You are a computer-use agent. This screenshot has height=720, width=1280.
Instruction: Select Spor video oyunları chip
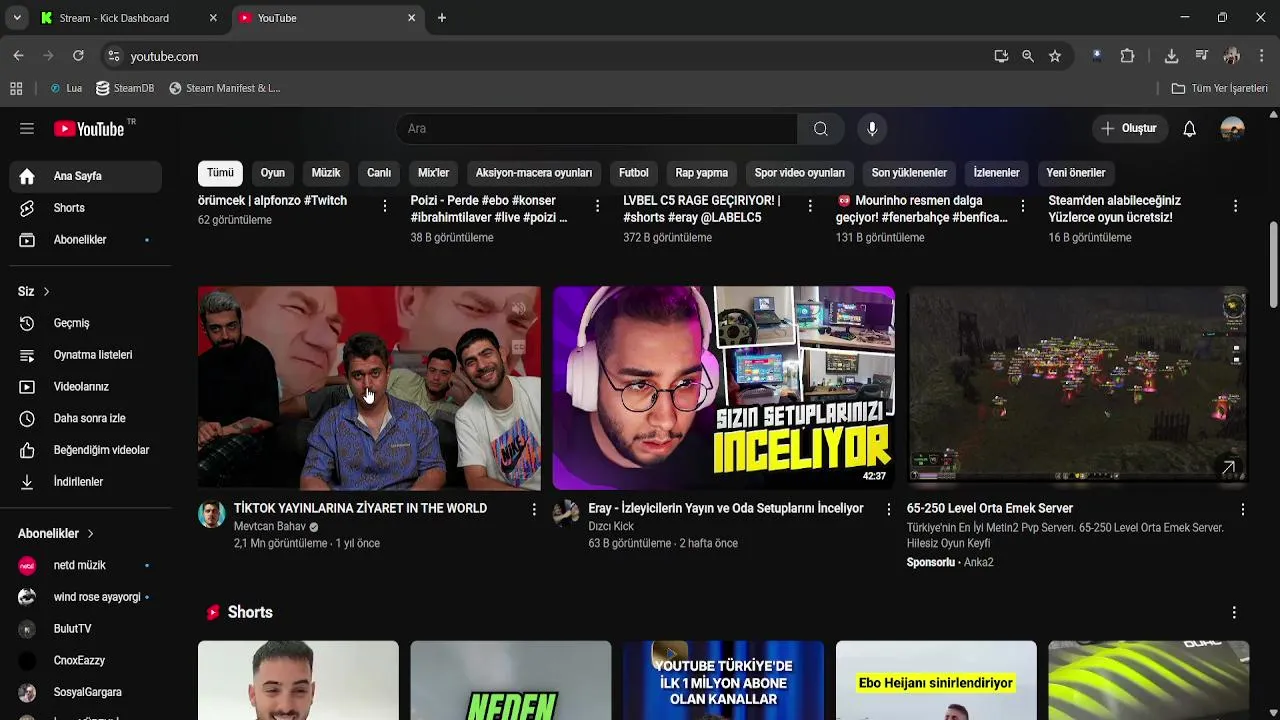tap(800, 173)
